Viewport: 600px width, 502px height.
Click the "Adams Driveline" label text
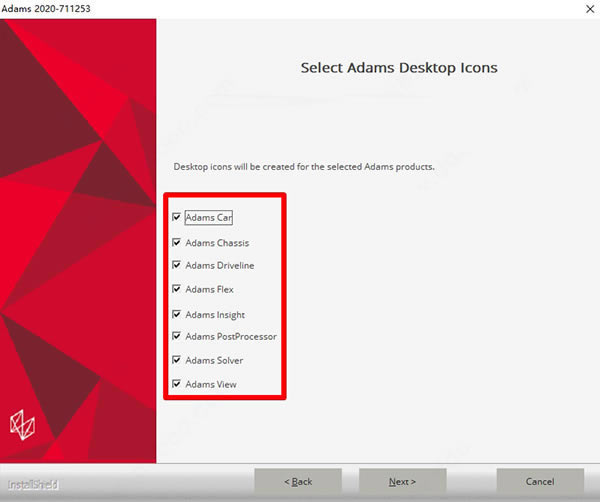219,266
